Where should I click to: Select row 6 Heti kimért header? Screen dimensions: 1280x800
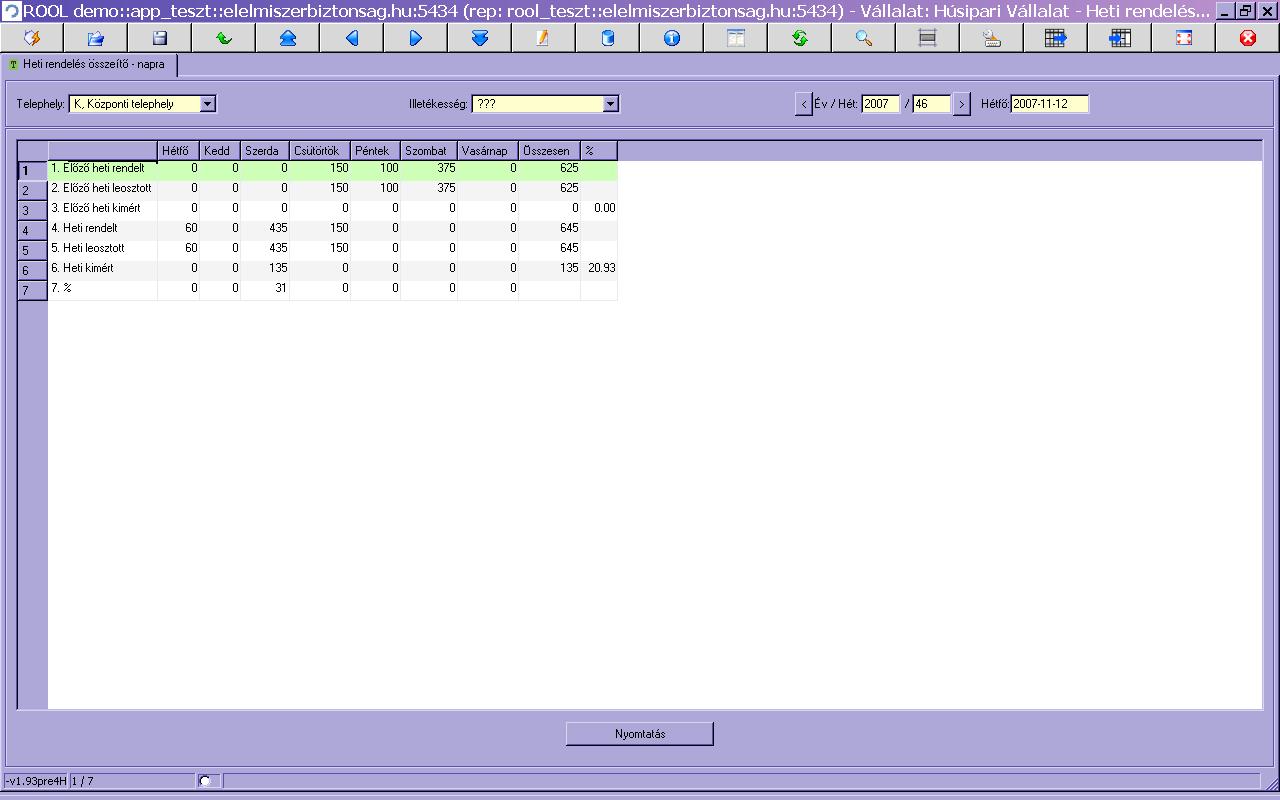33,270
